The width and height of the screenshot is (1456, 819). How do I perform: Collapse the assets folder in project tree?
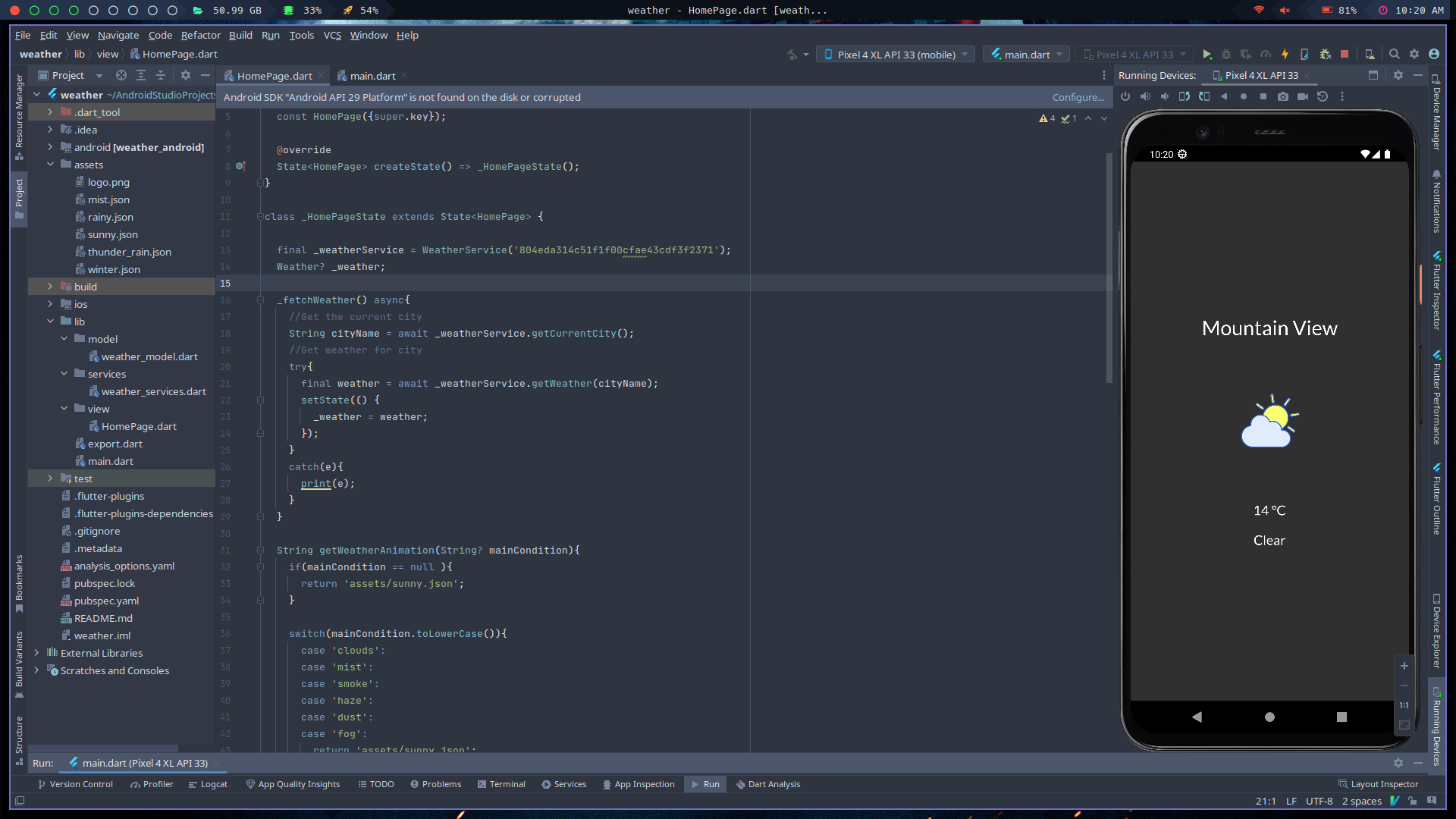click(50, 165)
